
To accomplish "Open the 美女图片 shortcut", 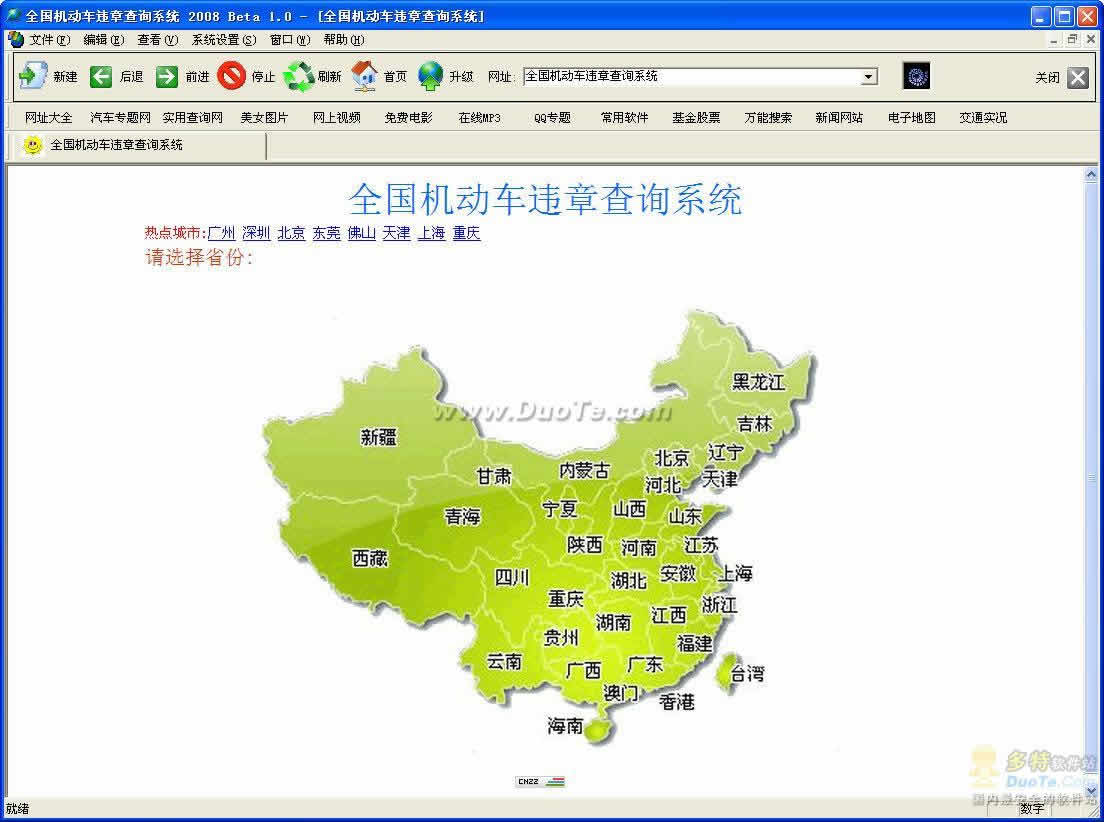I will click(264, 118).
